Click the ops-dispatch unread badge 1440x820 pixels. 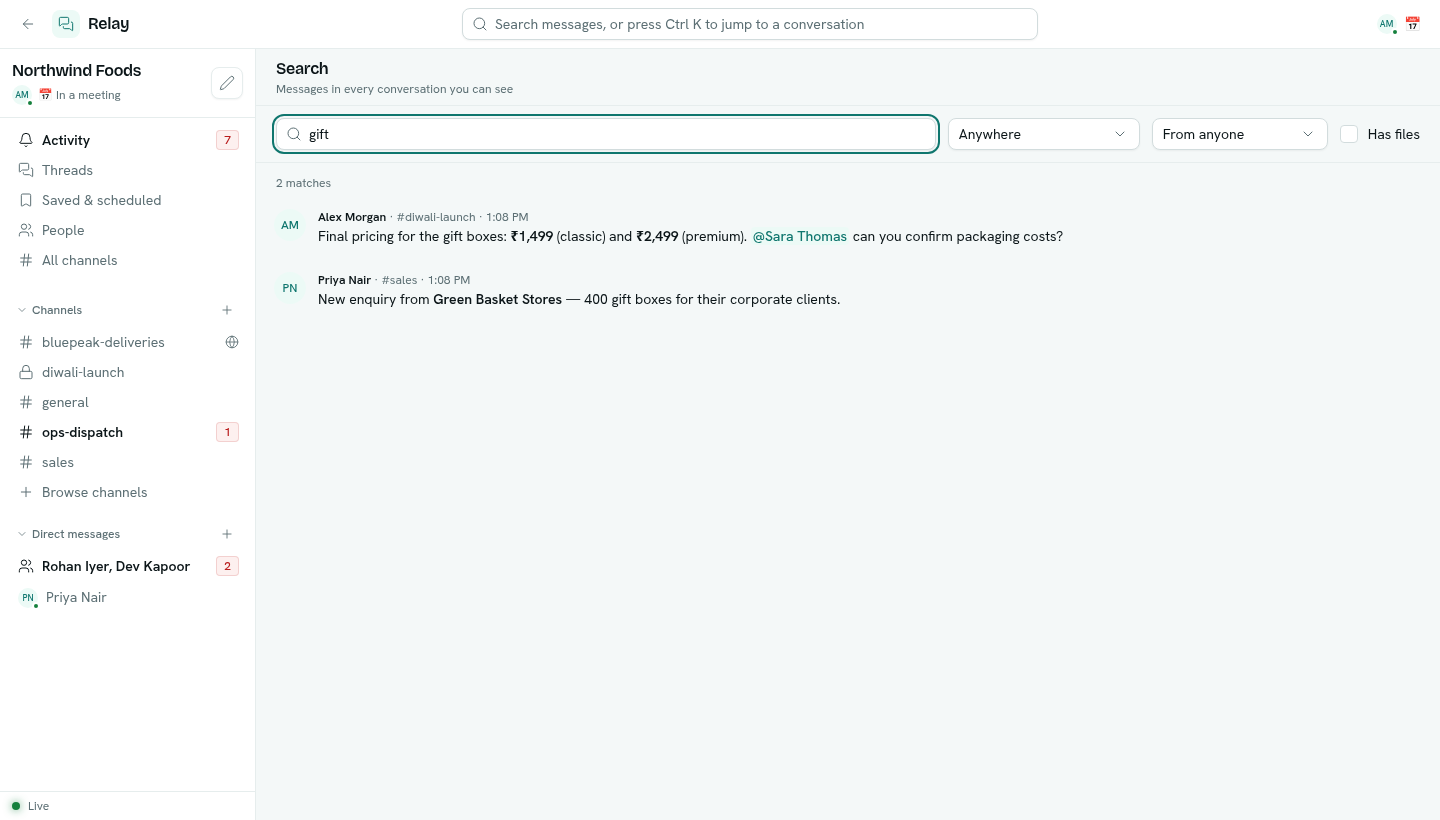[227, 432]
